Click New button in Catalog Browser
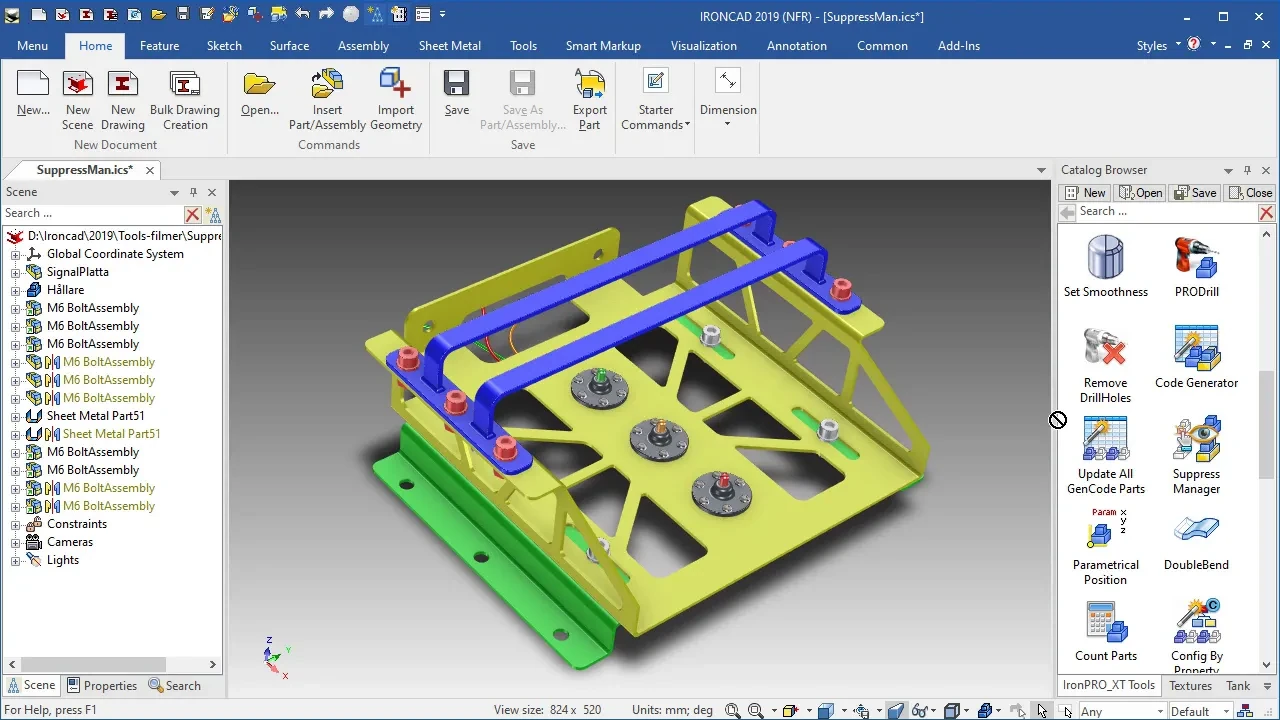The image size is (1280, 720). 1085,193
